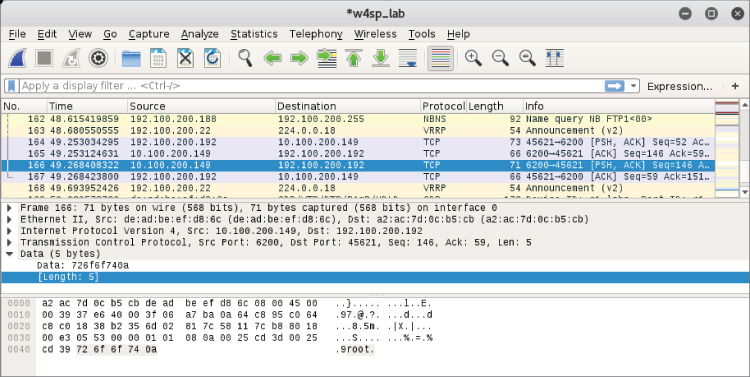Find a packet with magnifier icon

pos(245,58)
